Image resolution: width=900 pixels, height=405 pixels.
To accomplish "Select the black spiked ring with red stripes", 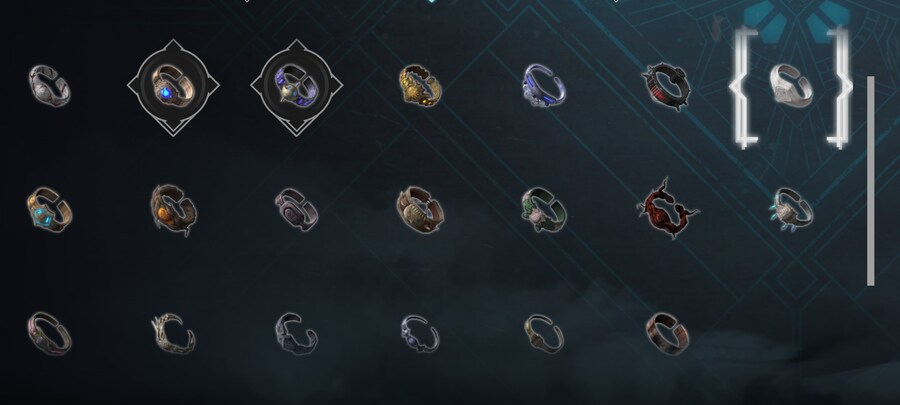I will (x=667, y=86).
